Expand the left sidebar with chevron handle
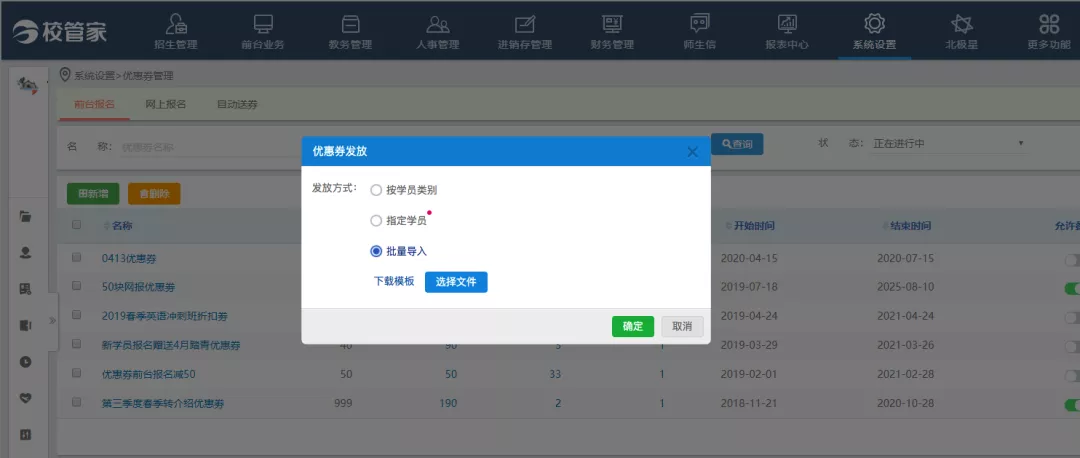1080x458 pixels. click(52, 319)
